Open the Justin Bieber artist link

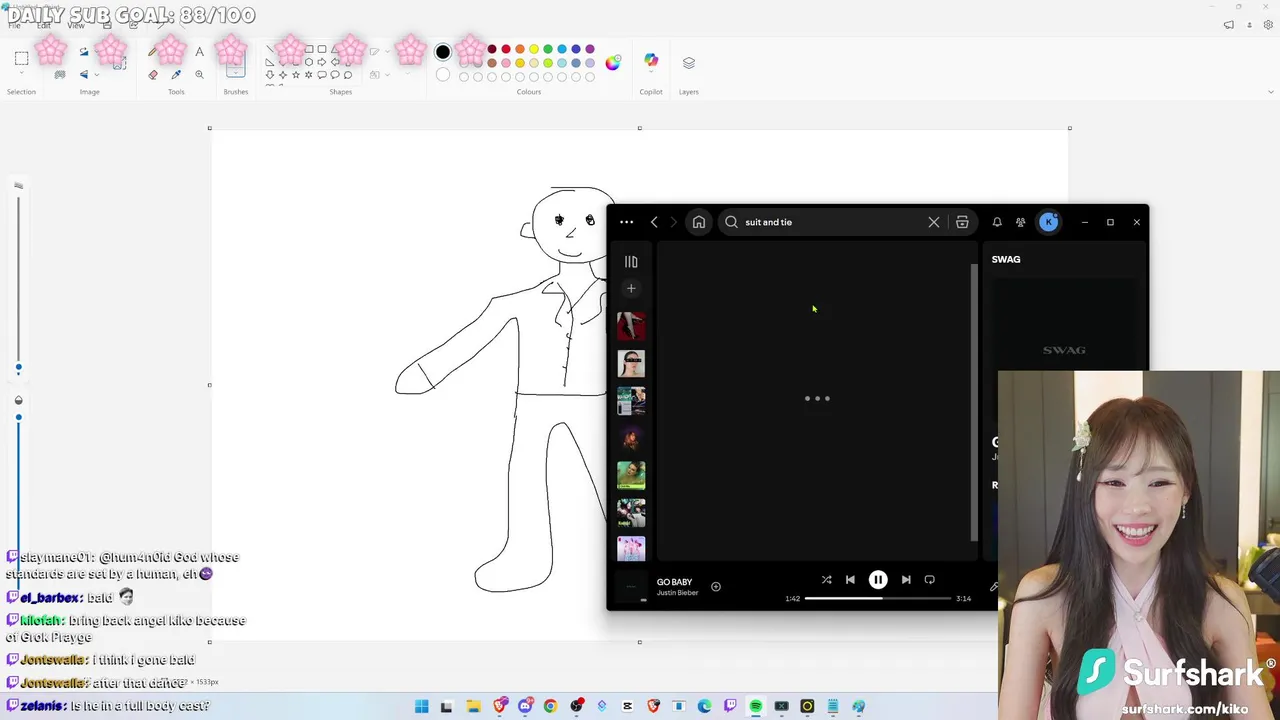[x=677, y=593]
